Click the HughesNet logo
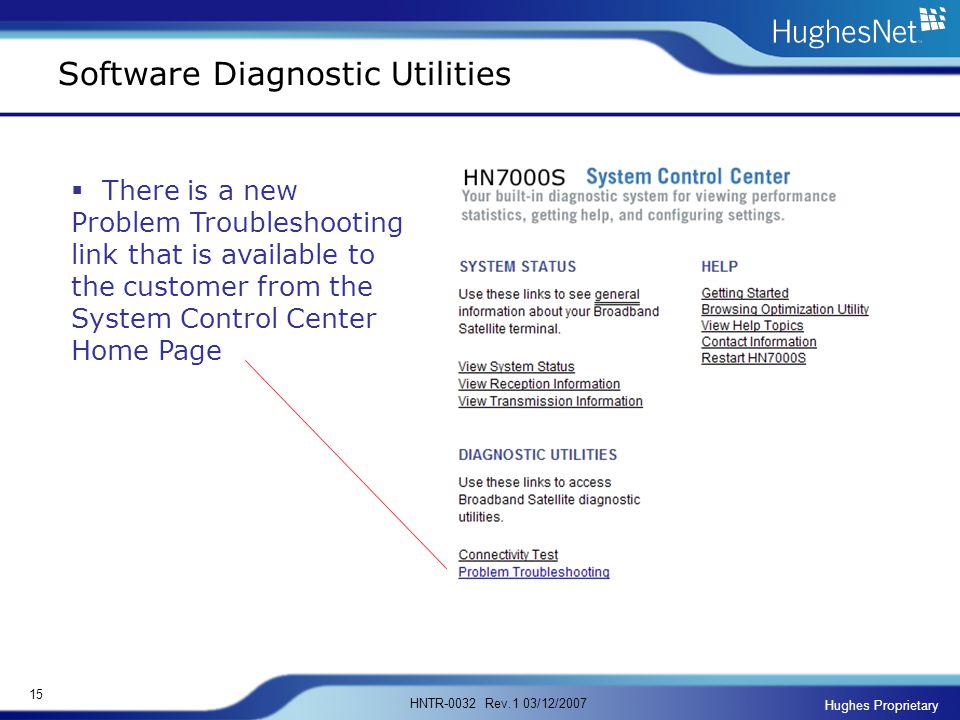The image size is (960, 720). pyautogui.click(x=858, y=28)
